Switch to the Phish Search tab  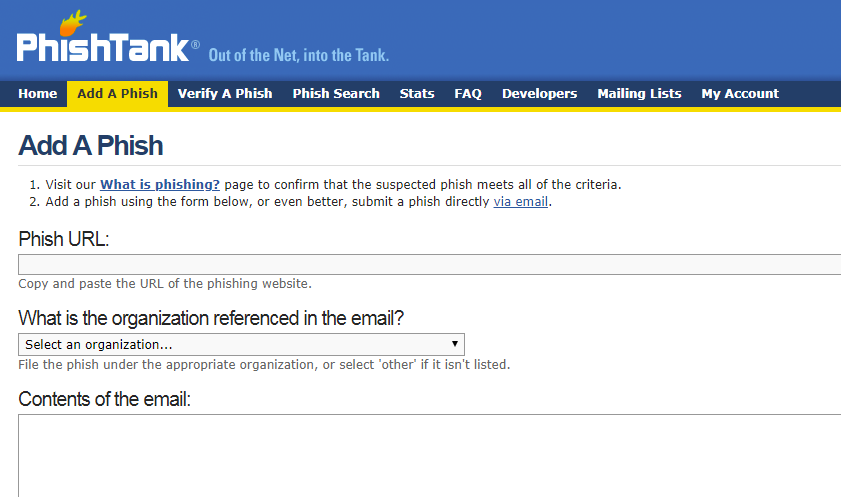(x=336, y=94)
